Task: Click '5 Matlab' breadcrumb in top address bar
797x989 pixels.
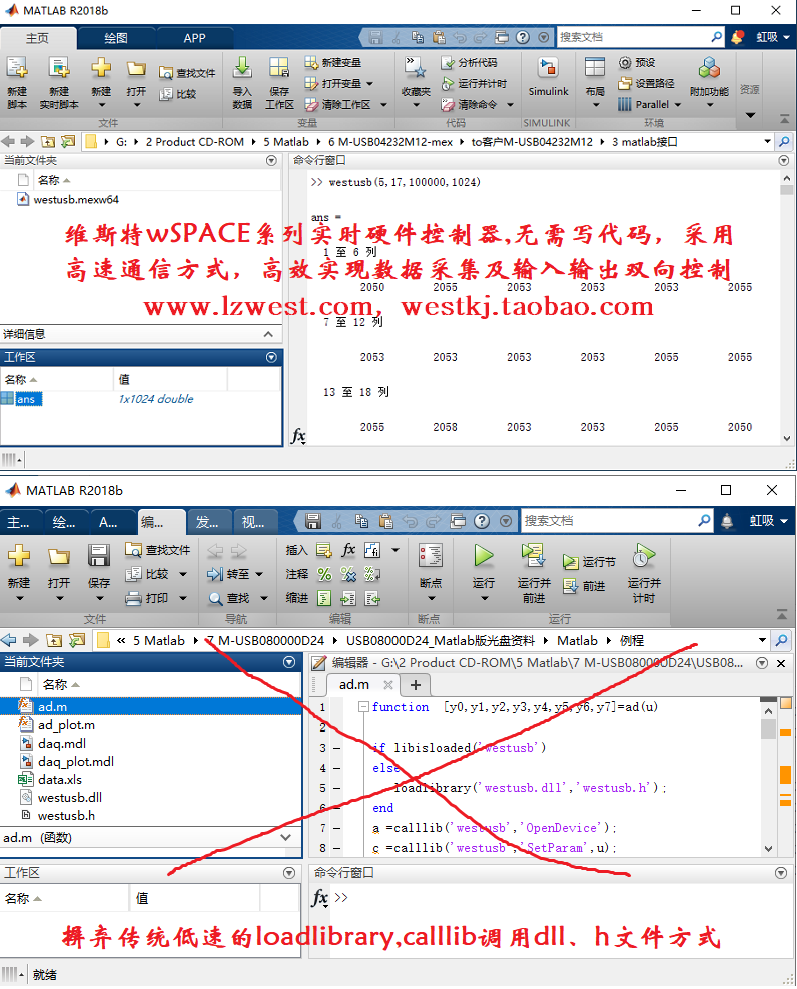Action: tap(286, 142)
